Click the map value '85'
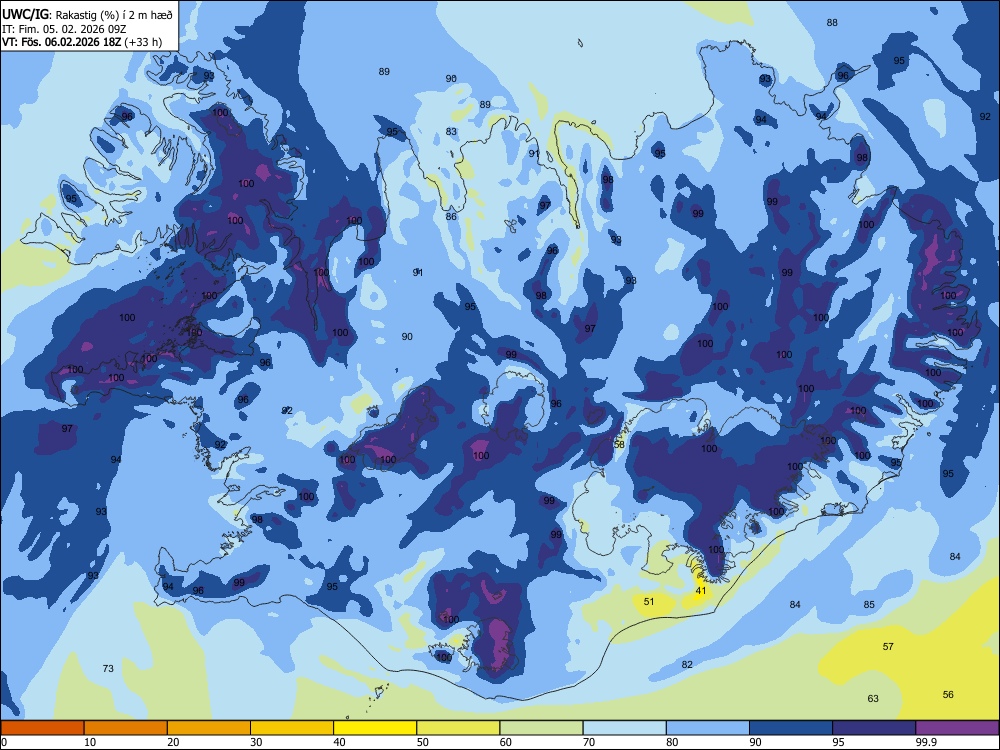The width and height of the screenshot is (1000, 750). [869, 605]
